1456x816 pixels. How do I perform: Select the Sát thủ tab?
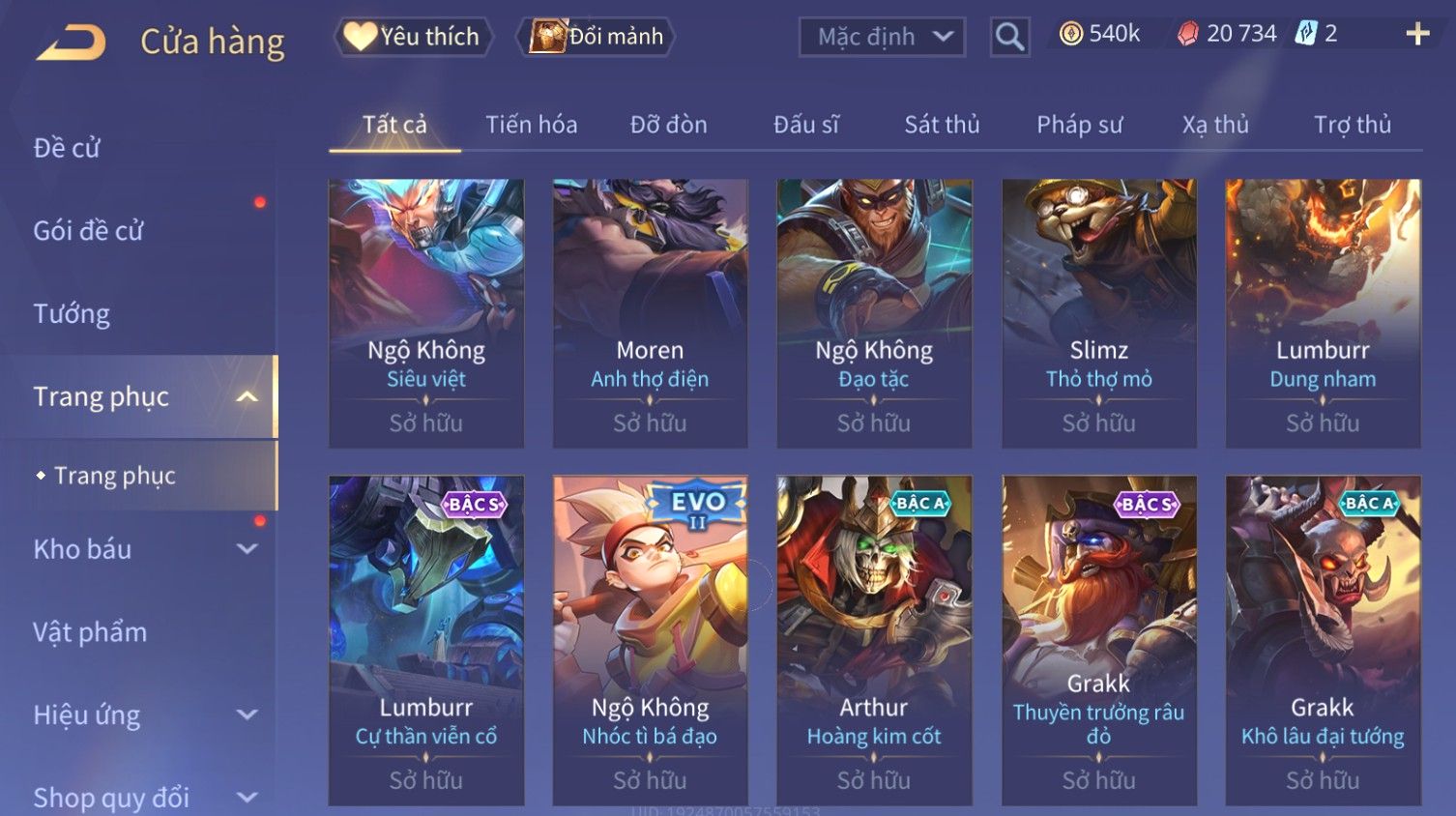click(x=942, y=125)
